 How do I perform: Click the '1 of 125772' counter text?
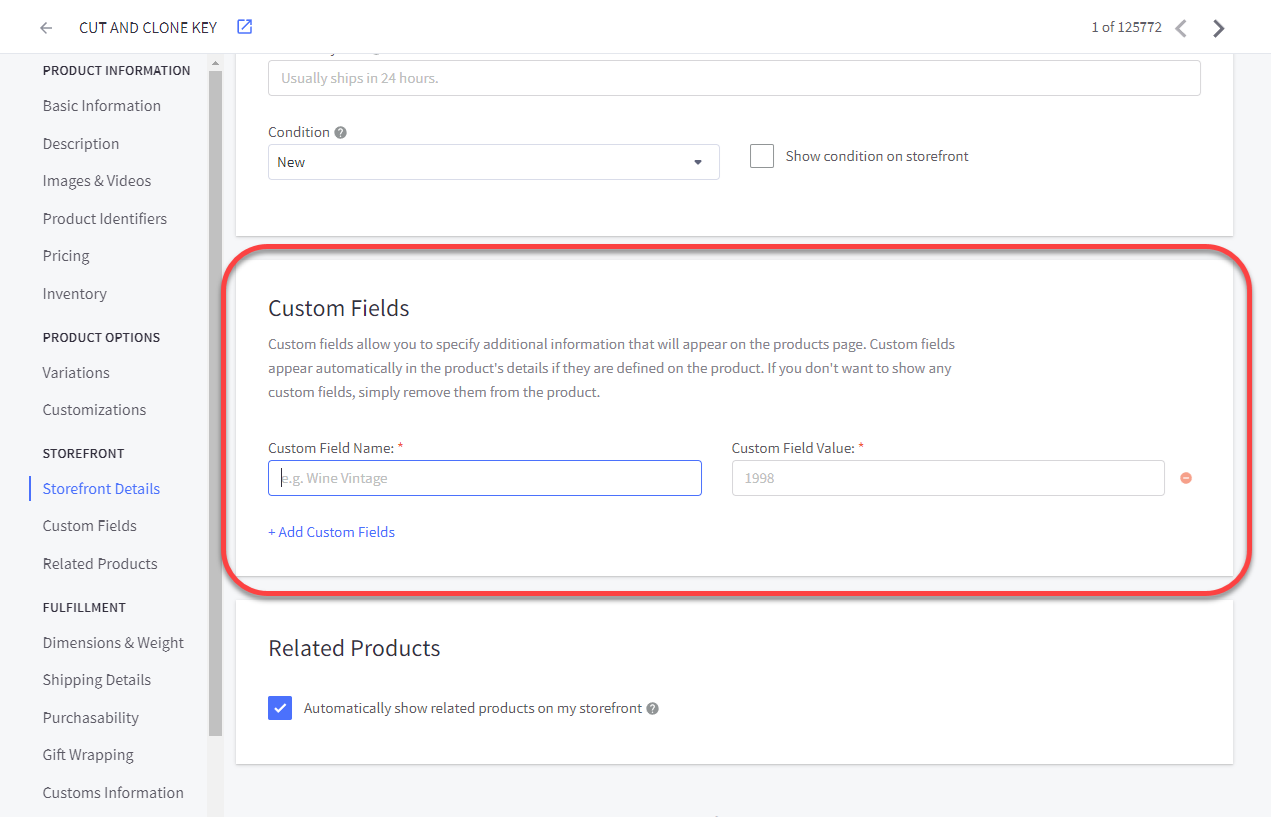pyautogui.click(x=1126, y=27)
